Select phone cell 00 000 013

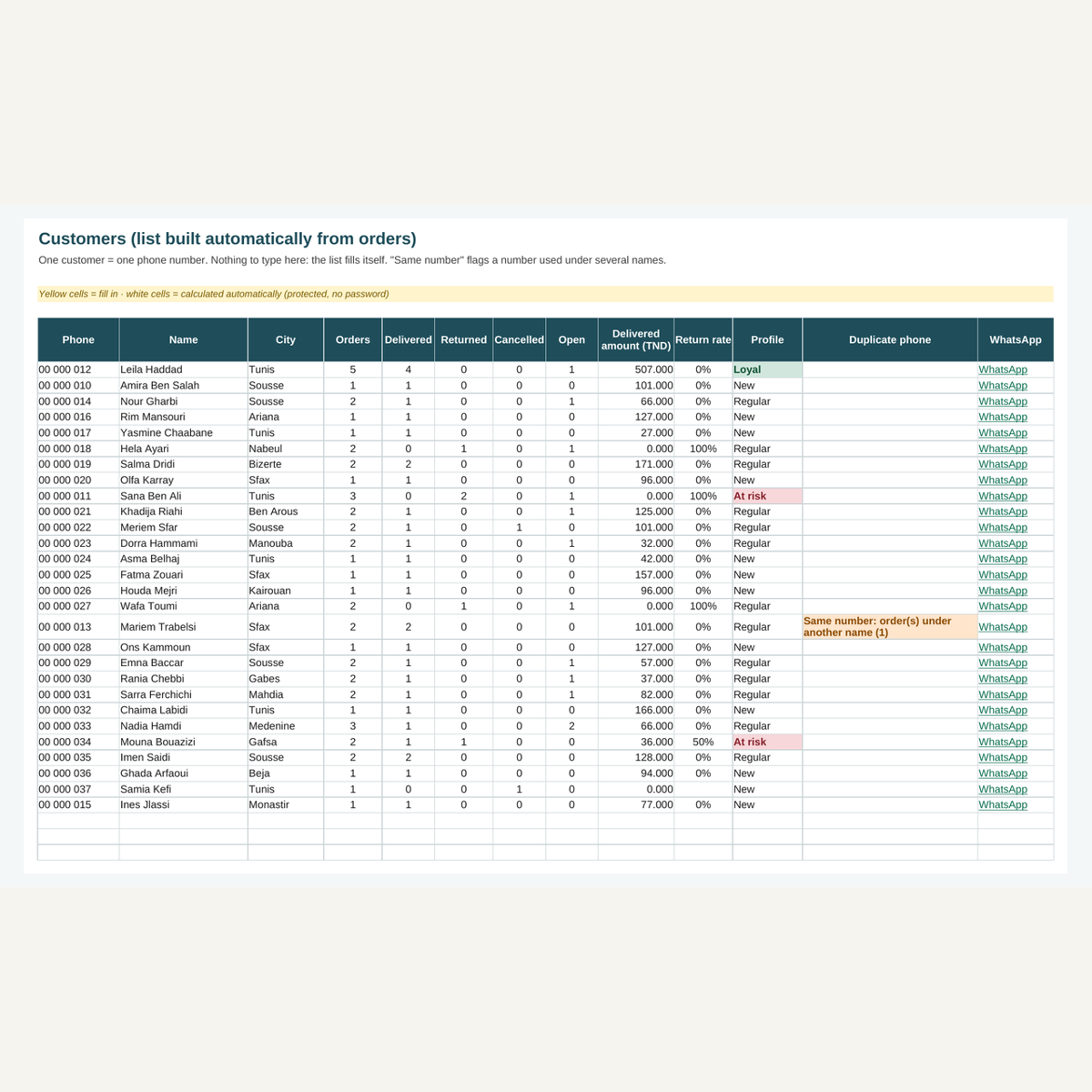pos(78,627)
